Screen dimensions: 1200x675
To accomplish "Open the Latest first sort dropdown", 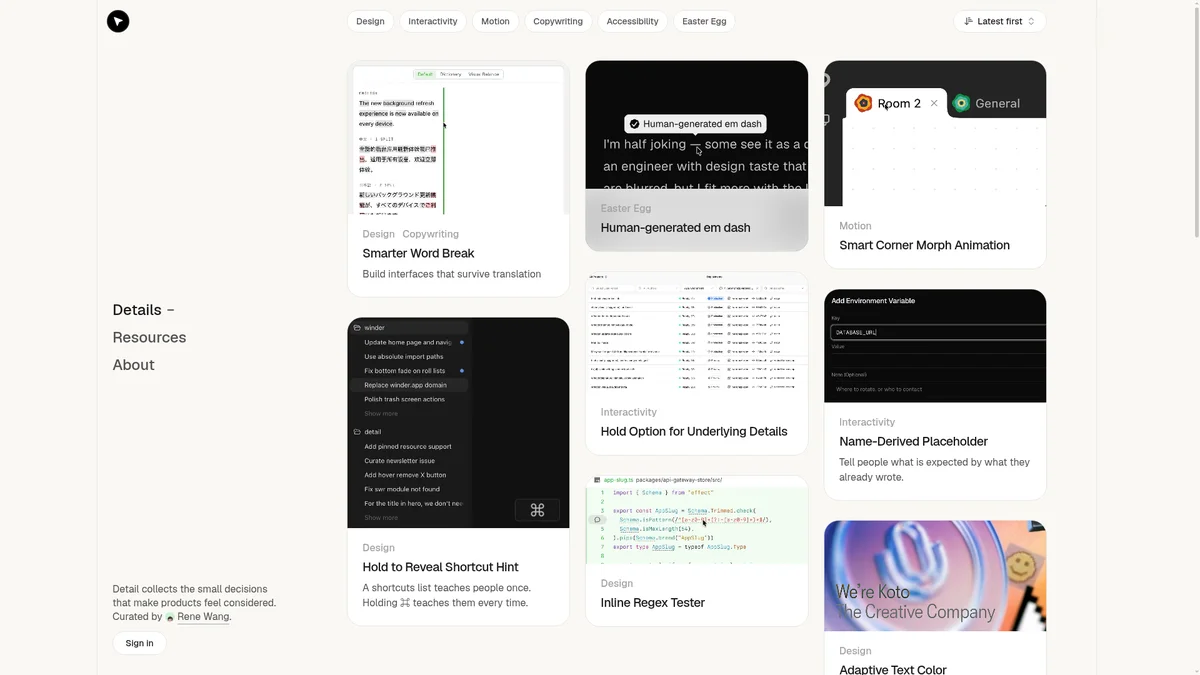I will click(x=1000, y=21).
